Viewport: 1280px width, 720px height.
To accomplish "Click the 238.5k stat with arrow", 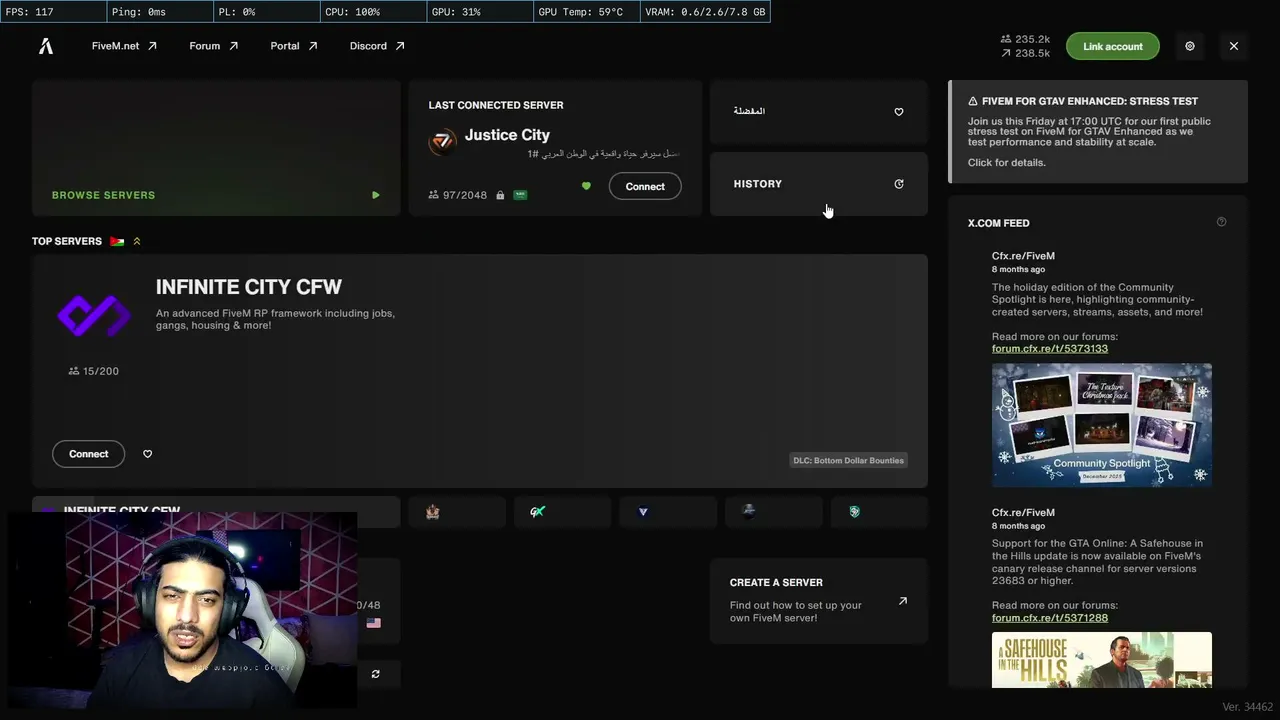I will pyautogui.click(x=1025, y=53).
